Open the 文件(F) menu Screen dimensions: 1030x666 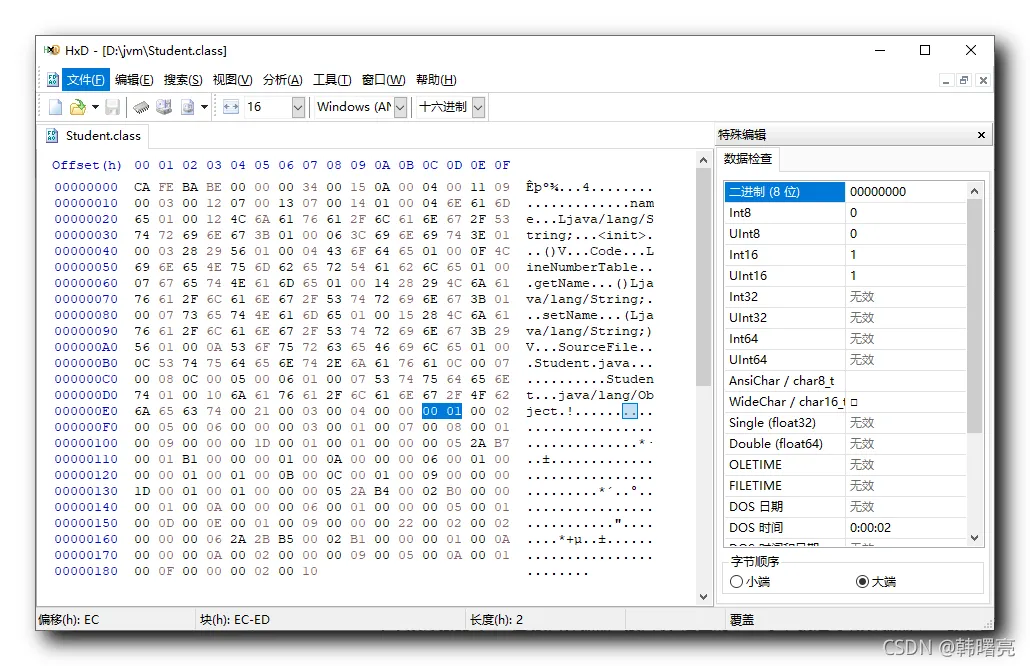coord(85,80)
